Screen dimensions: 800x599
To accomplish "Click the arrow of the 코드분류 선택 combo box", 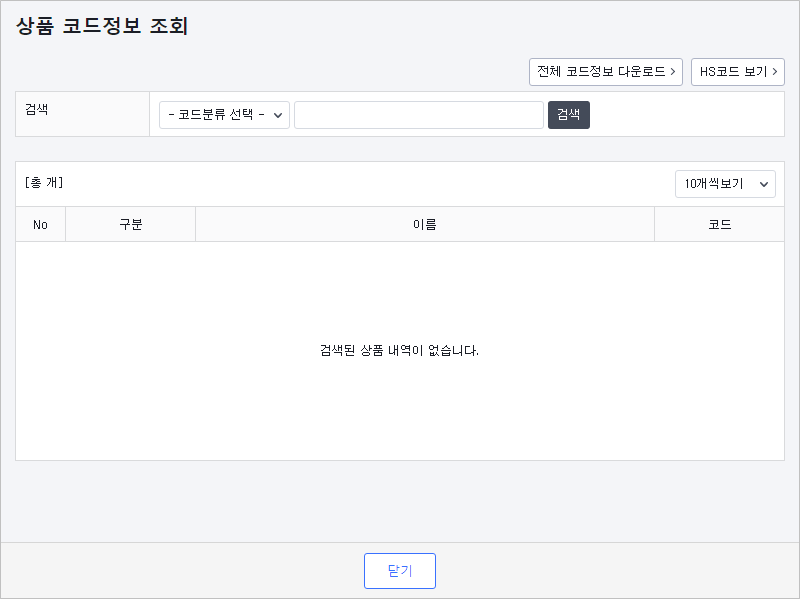I will point(278,115).
